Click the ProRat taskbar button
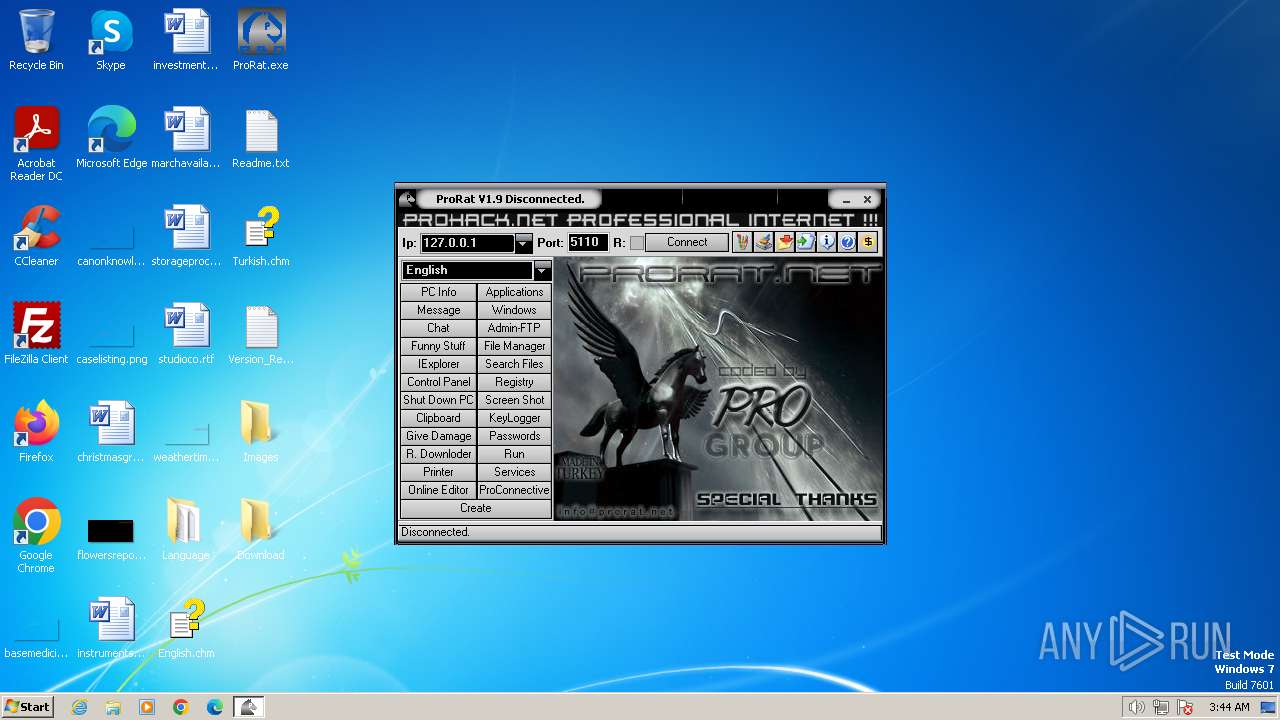The height and width of the screenshot is (720, 1280). [x=249, y=707]
